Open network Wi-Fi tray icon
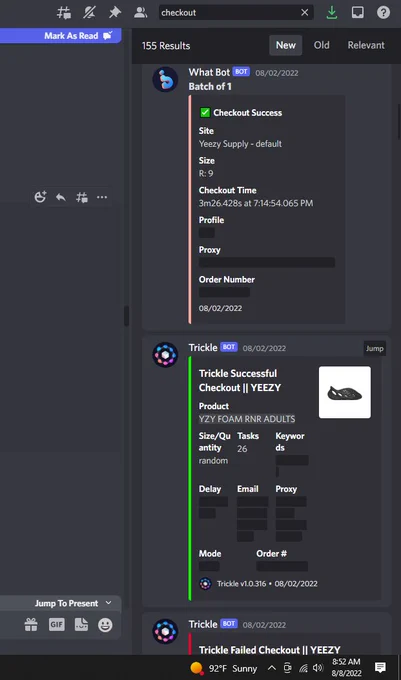The width and height of the screenshot is (401, 680). (303, 668)
